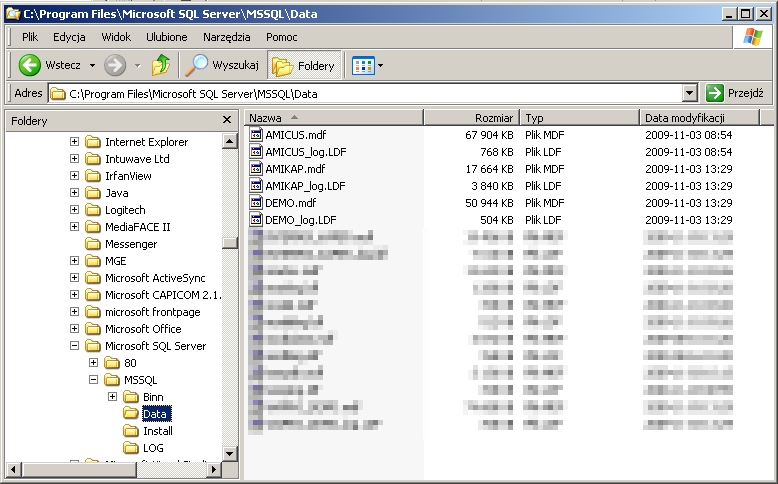Expand the Binn folder node
Image resolution: width=778 pixels, height=484 pixels.
(x=113, y=397)
